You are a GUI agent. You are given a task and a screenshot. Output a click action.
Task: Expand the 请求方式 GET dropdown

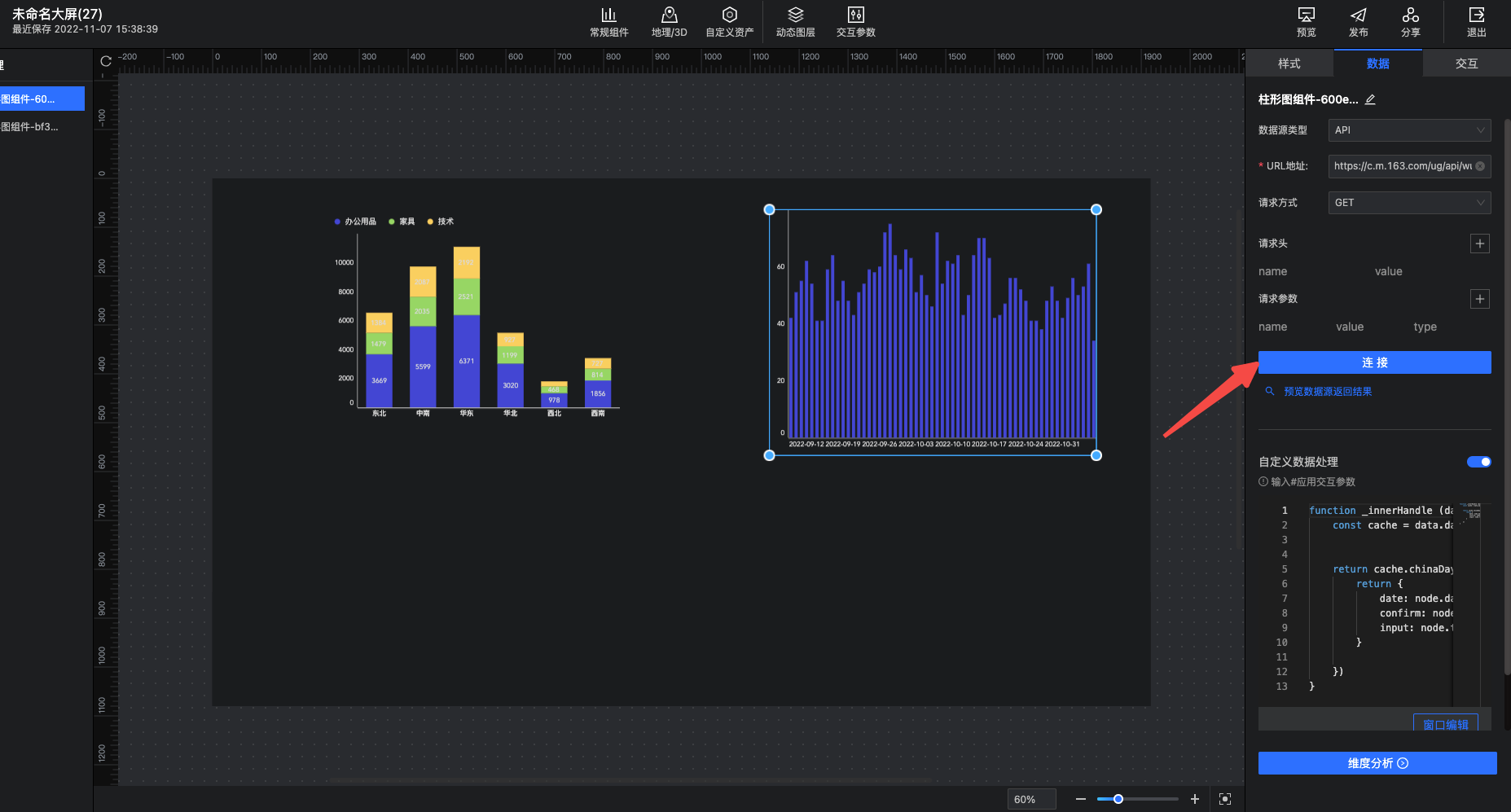point(1409,203)
